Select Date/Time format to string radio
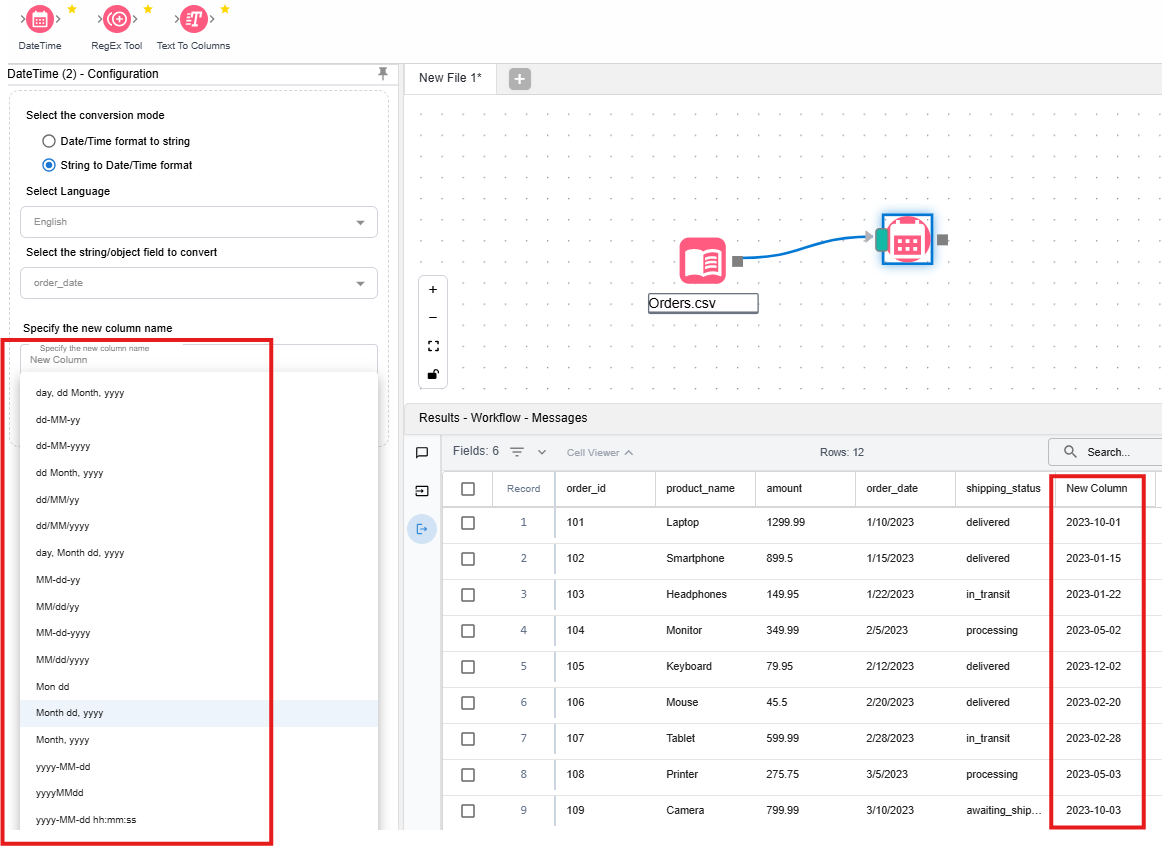1162x846 pixels. (49, 141)
